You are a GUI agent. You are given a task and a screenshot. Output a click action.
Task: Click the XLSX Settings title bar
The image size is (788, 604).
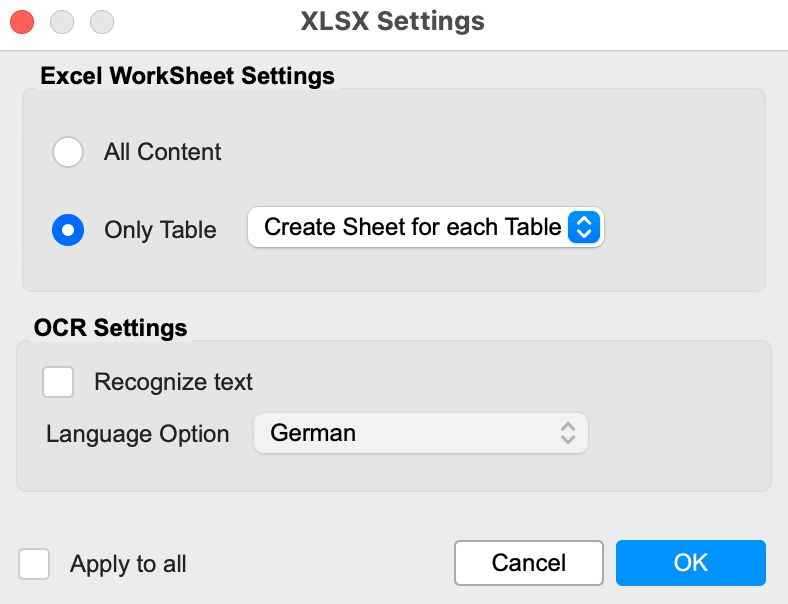coord(392,22)
